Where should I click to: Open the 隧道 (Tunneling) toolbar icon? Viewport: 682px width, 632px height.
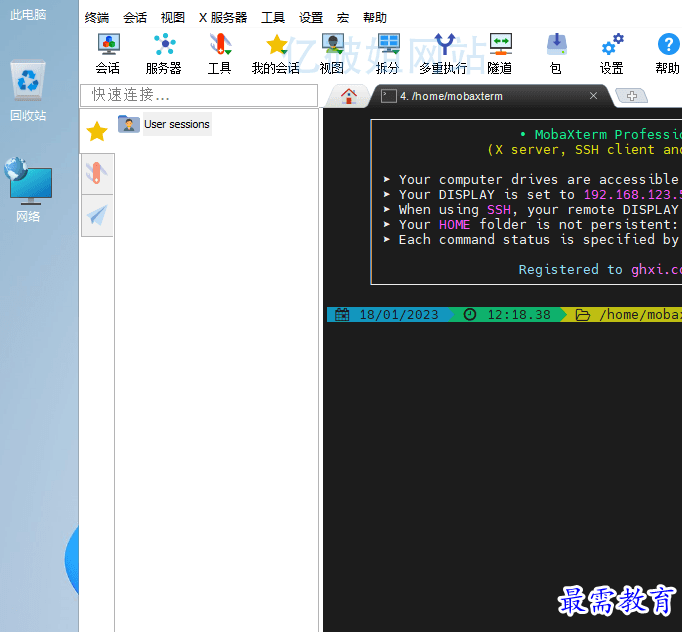(500, 54)
